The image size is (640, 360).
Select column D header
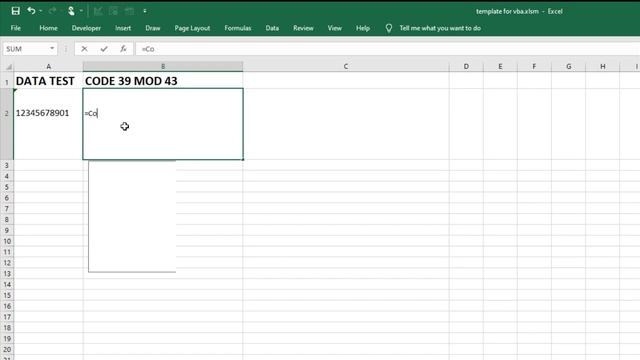[x=466, y=66]
